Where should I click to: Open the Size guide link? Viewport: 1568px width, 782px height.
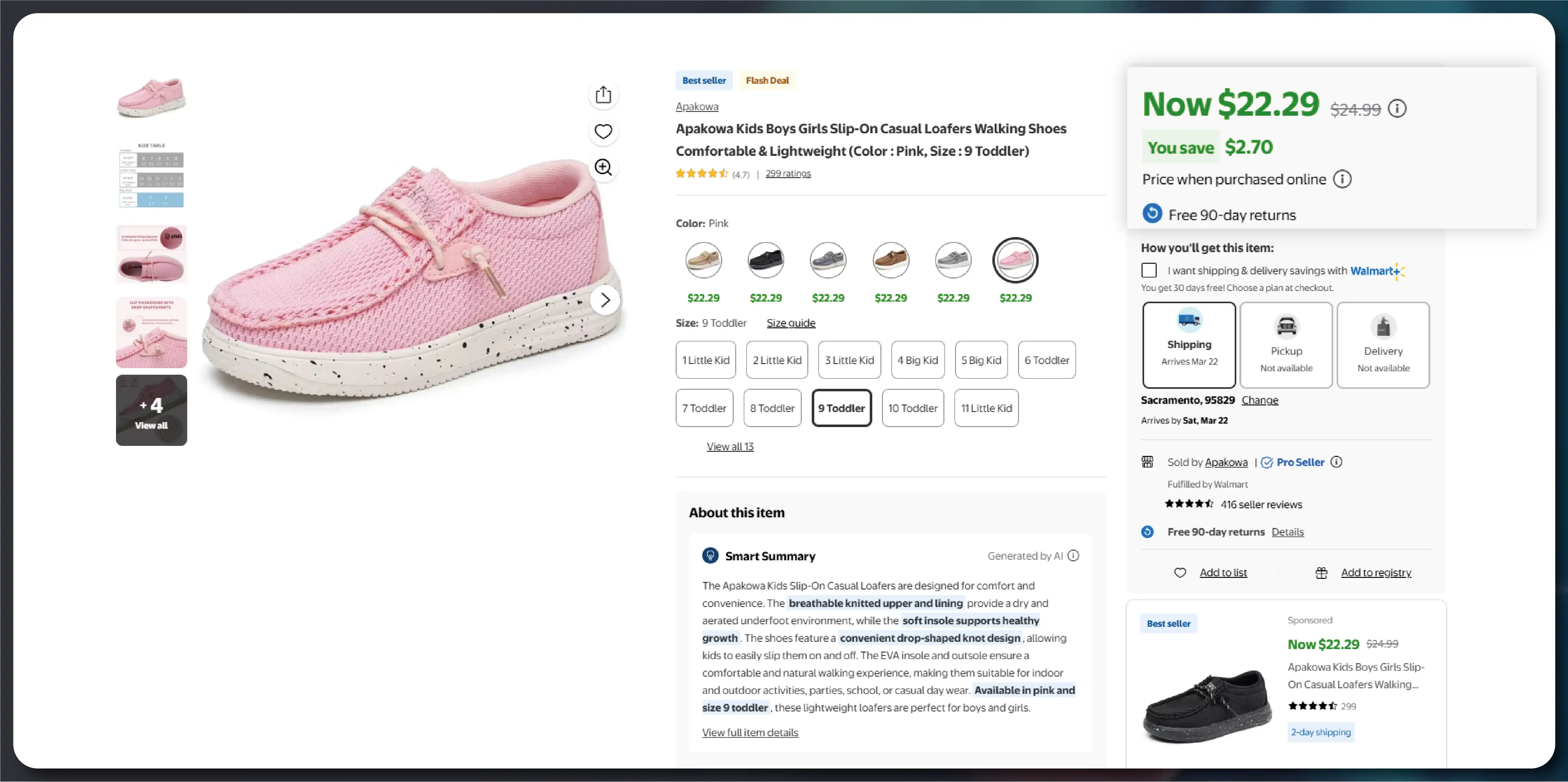[791, 323]
